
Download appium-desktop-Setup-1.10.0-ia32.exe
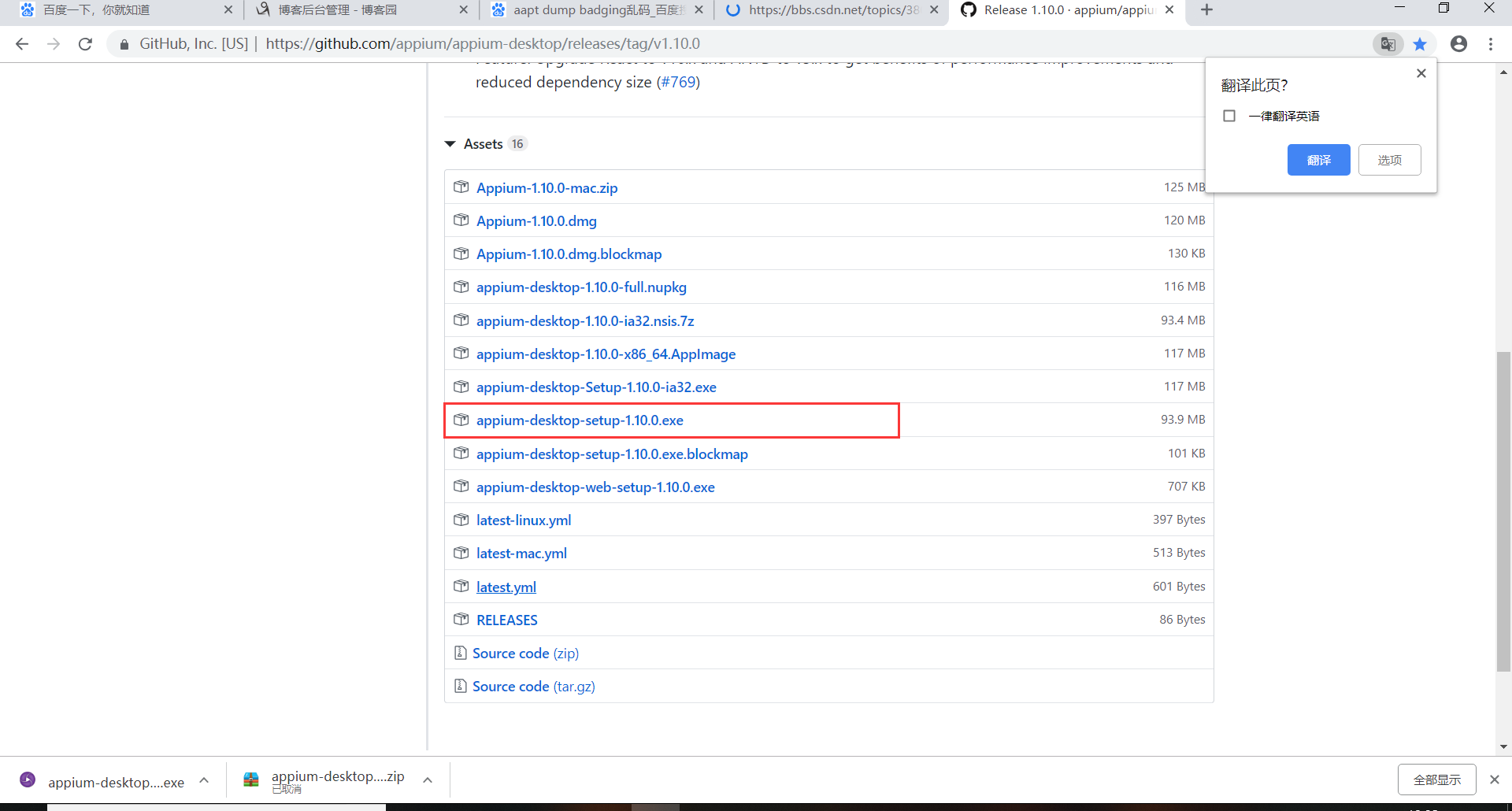pos(596,387)
